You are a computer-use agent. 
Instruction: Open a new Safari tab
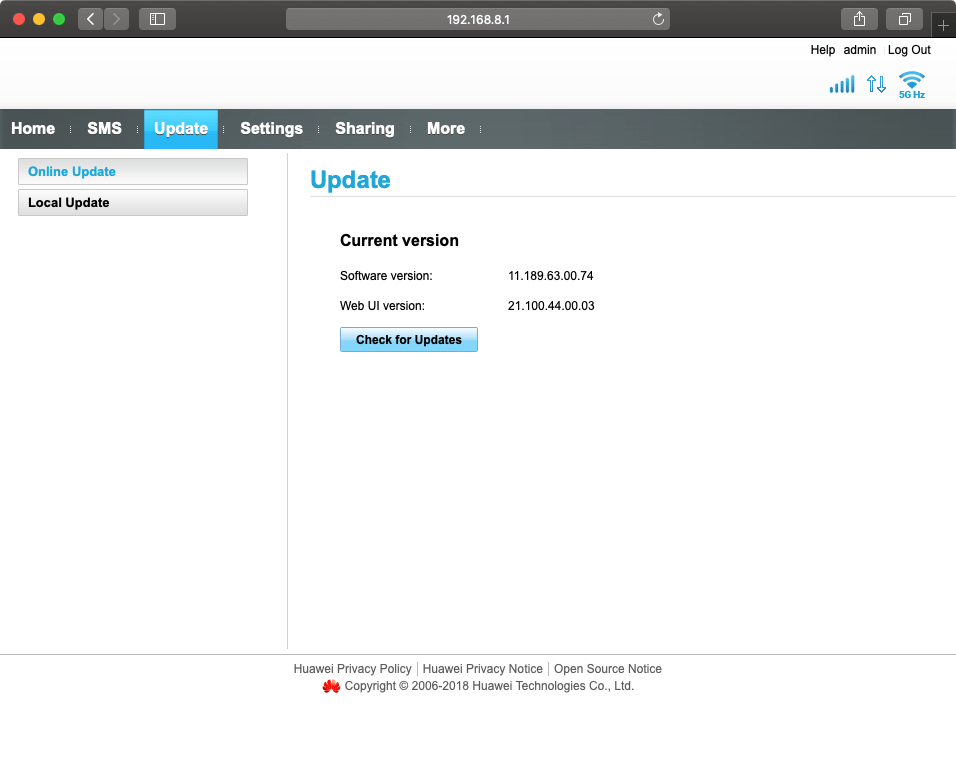click(943, 24)
